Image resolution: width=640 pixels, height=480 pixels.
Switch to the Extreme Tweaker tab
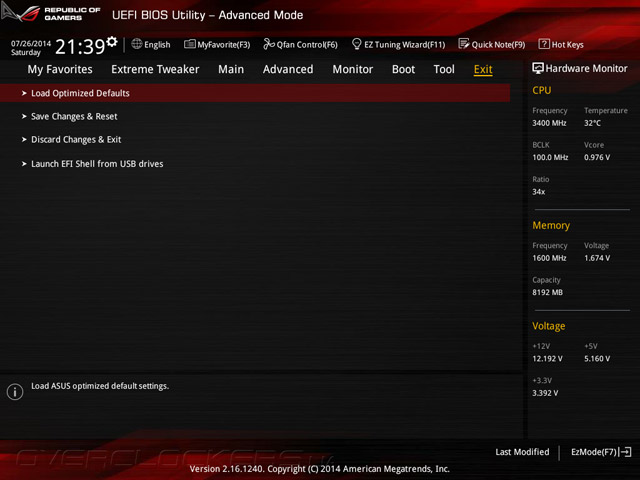155,69
